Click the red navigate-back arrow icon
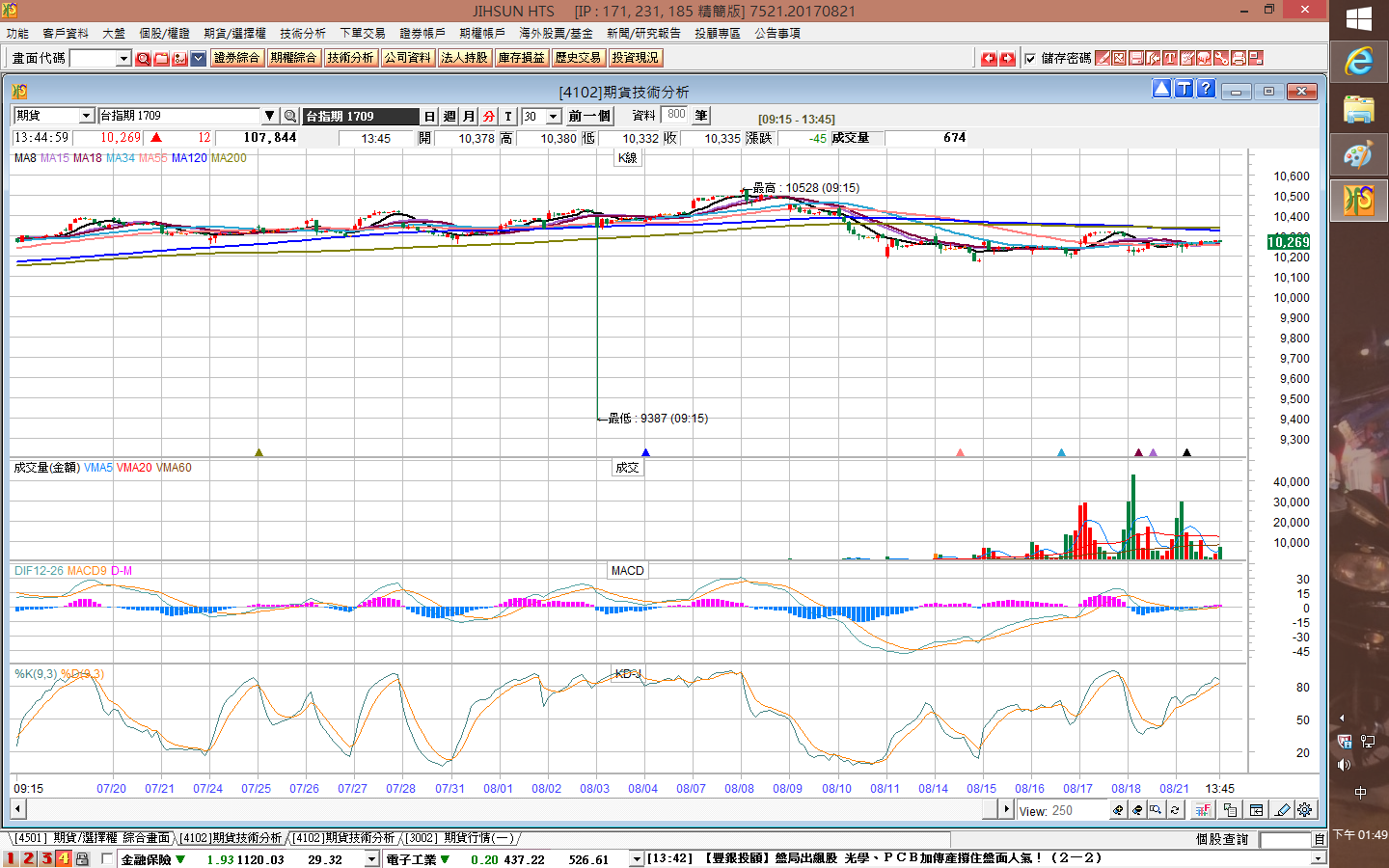Screen dimensions: 1389x868 click(989, 59)
